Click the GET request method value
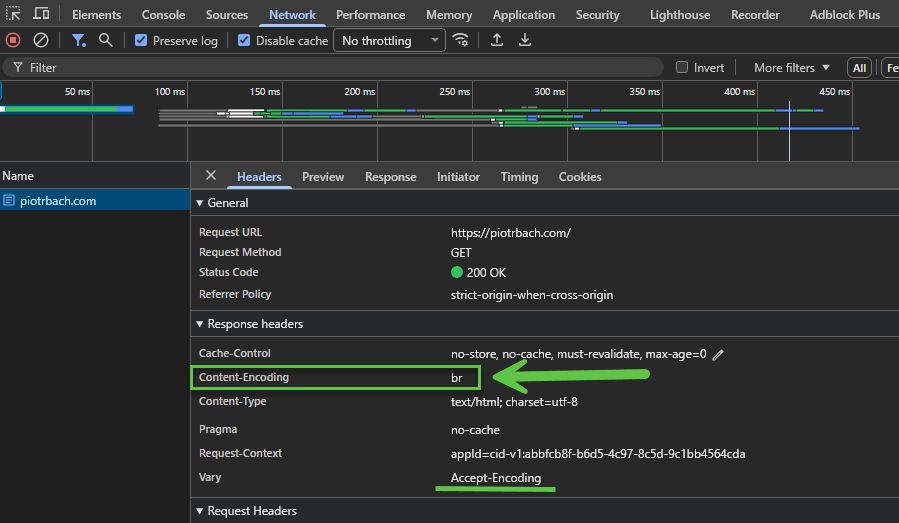The height and width of the screenshot is (523, 899). pyautogui.click(x=461, y=253)
